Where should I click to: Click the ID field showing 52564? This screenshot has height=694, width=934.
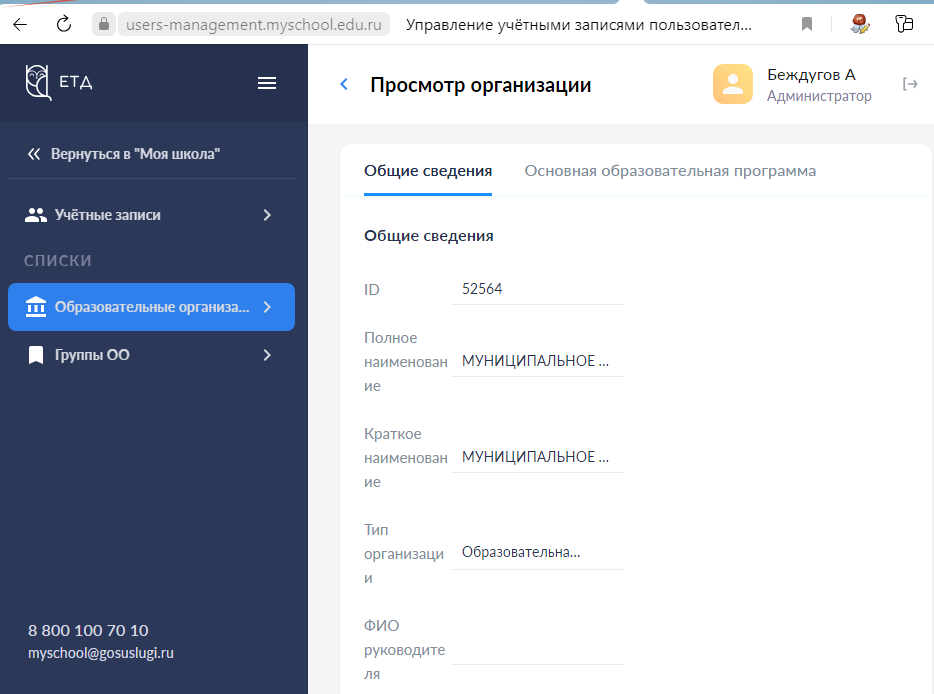(x=537, y=290)
